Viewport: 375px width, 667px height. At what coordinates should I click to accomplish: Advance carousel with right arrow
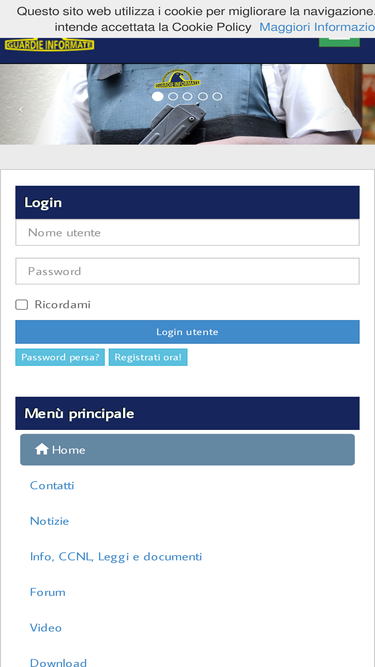[344, 109]
